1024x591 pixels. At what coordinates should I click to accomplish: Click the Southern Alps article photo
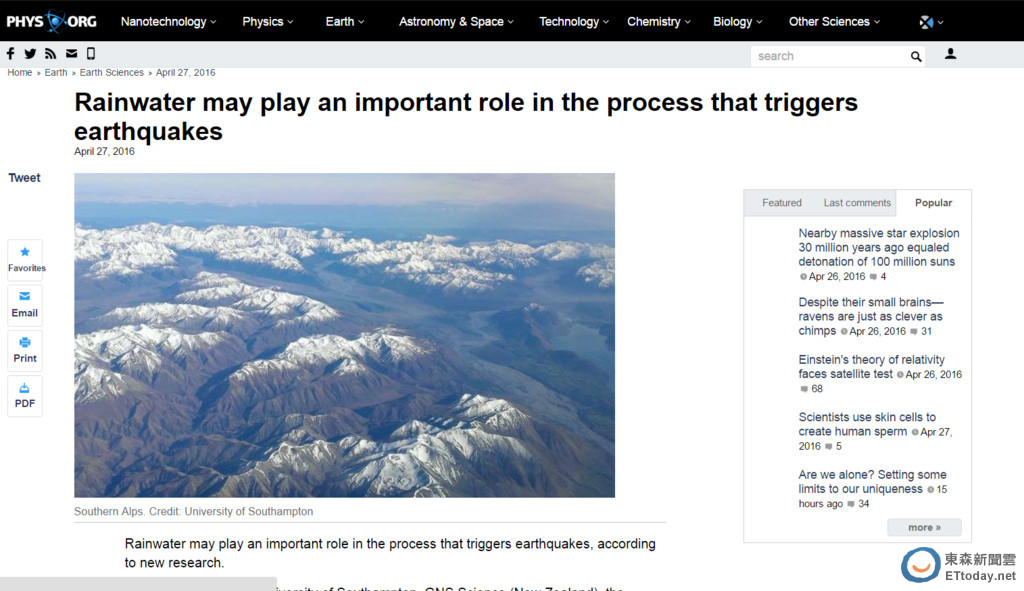(x=344, y=335)
